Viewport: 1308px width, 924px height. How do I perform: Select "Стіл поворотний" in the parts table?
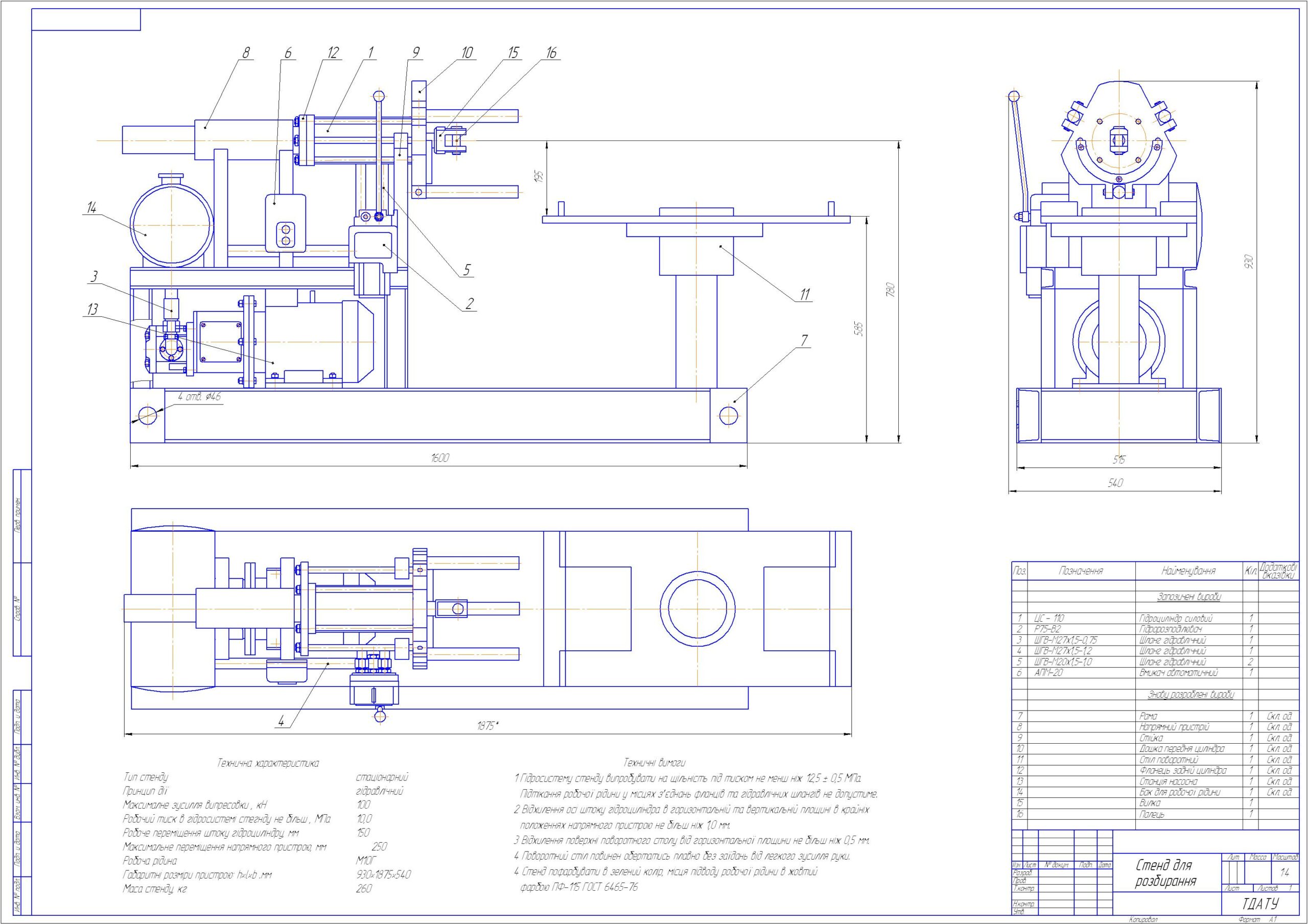coord(1169,760)
